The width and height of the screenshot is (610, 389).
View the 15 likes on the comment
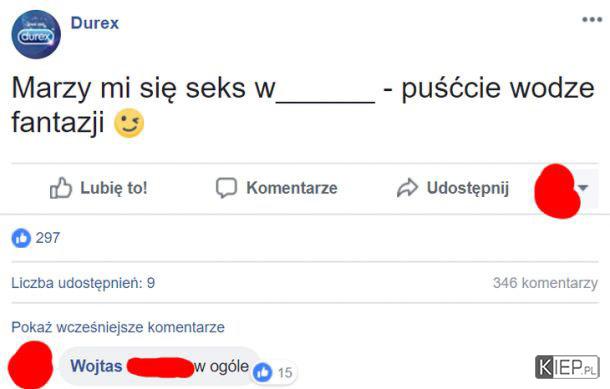tap(285, 373)
